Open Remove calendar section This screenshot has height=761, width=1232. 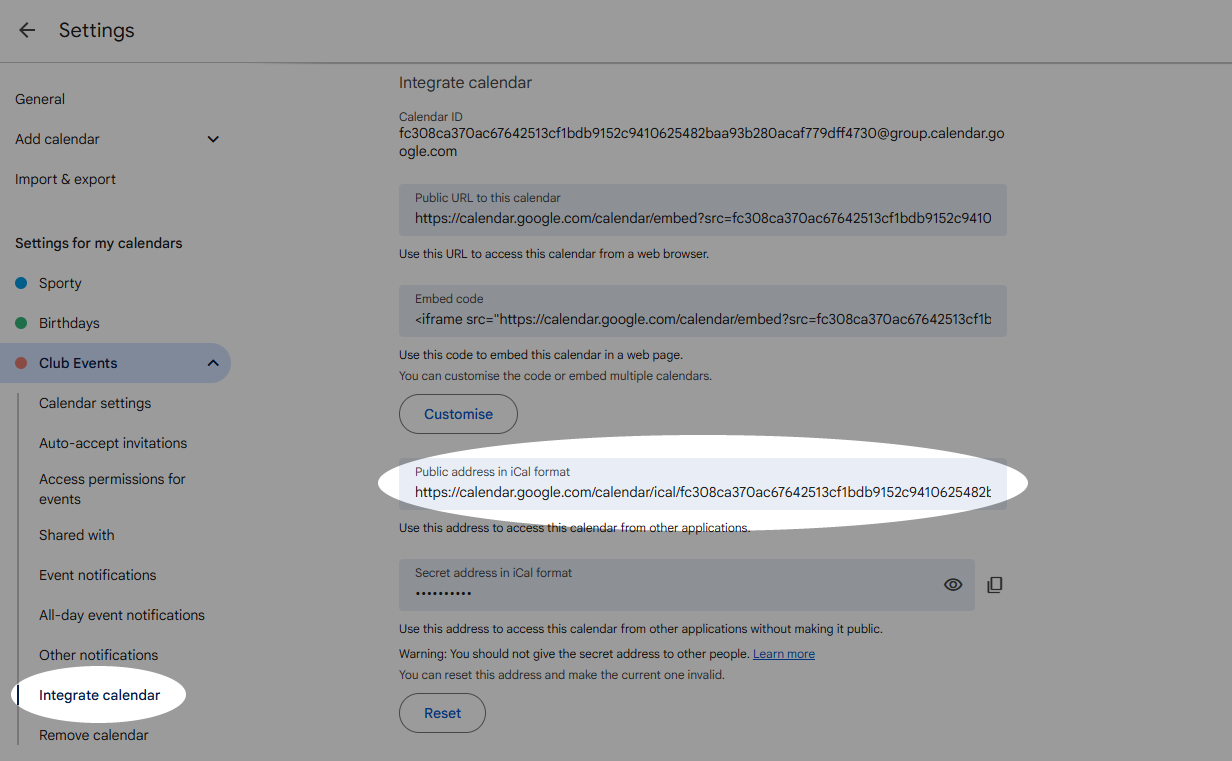pyautogui.click(x=94, y=735)
